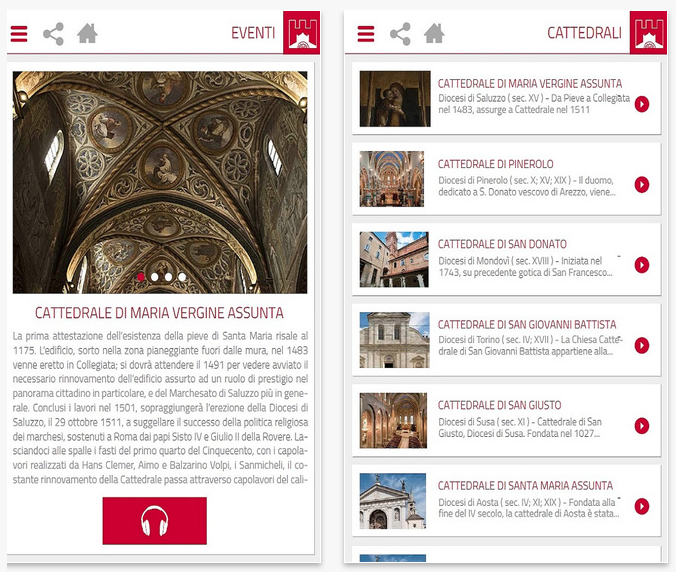
Task: Open hamburger menu on Eventi screen
Action: tap(19, 34)
